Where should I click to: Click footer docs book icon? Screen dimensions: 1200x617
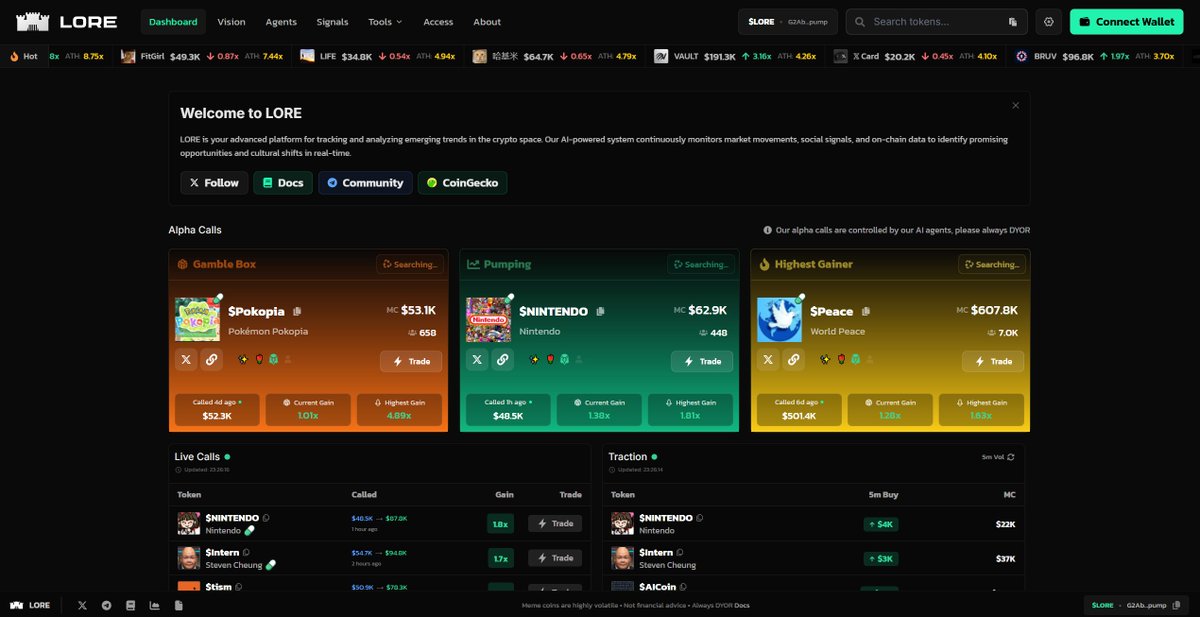coord(130,605)
